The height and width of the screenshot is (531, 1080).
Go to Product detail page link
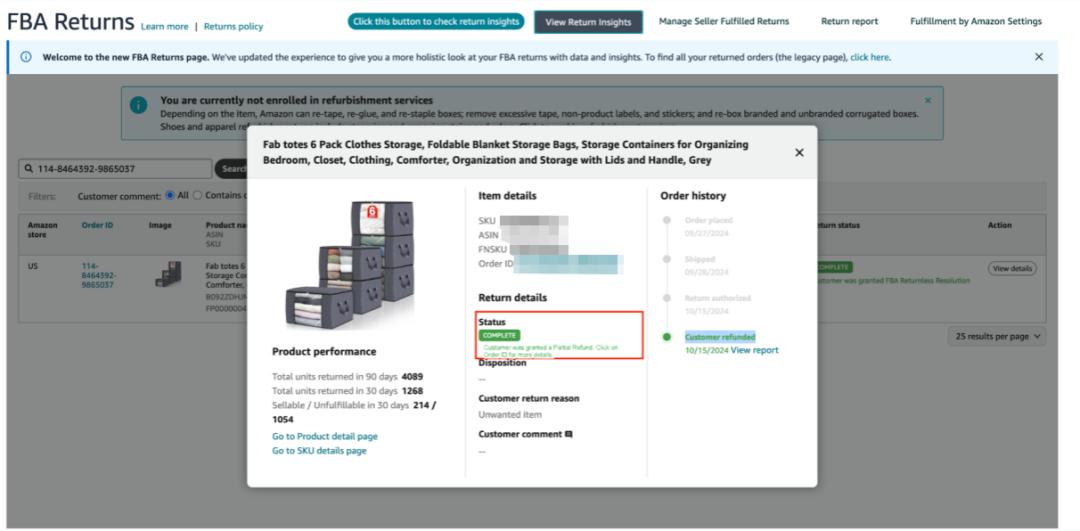click(x=325, y=436)
